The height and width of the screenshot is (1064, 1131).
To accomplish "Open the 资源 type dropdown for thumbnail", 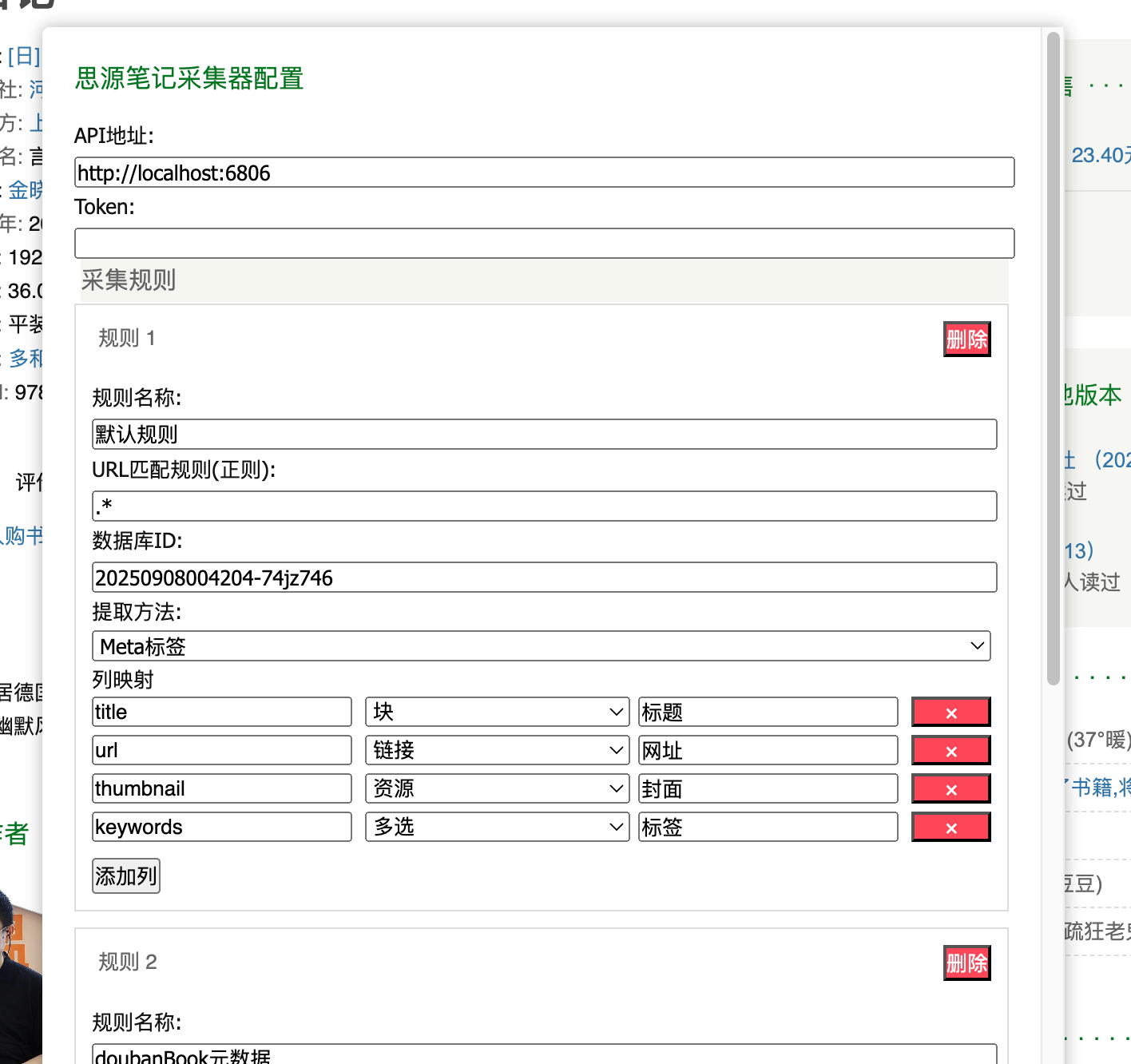I will (x=497, y=788).
